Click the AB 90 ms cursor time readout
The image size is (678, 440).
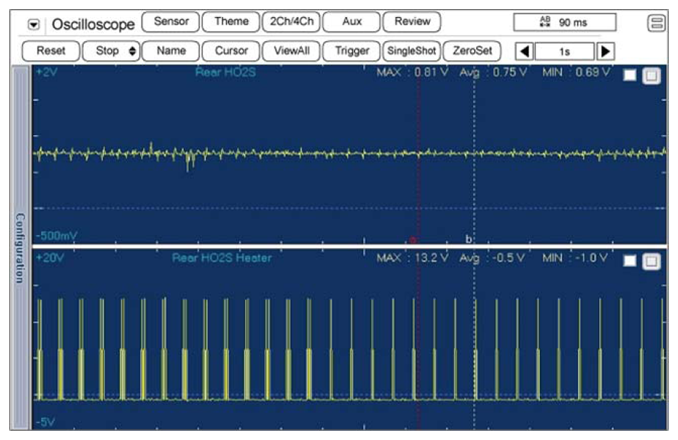coord(564,22)
